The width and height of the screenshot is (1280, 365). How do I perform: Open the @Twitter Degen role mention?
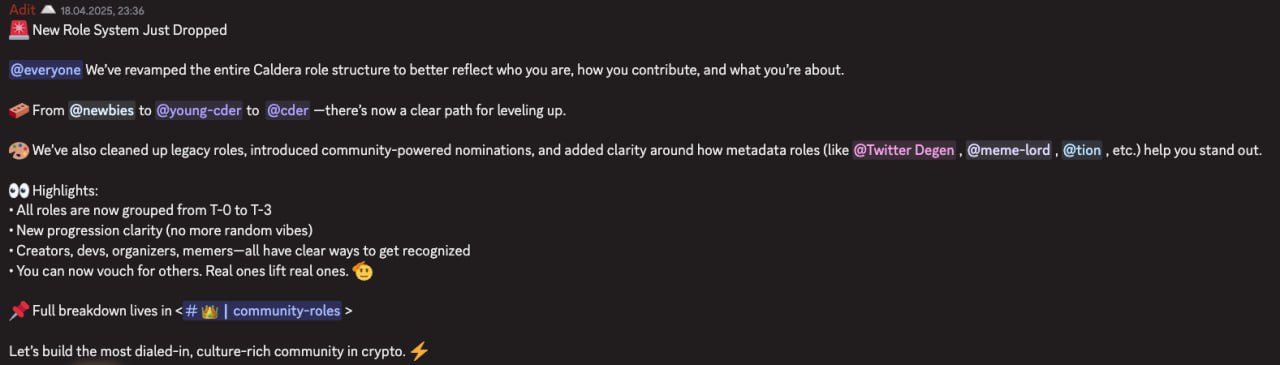[904, 150]
